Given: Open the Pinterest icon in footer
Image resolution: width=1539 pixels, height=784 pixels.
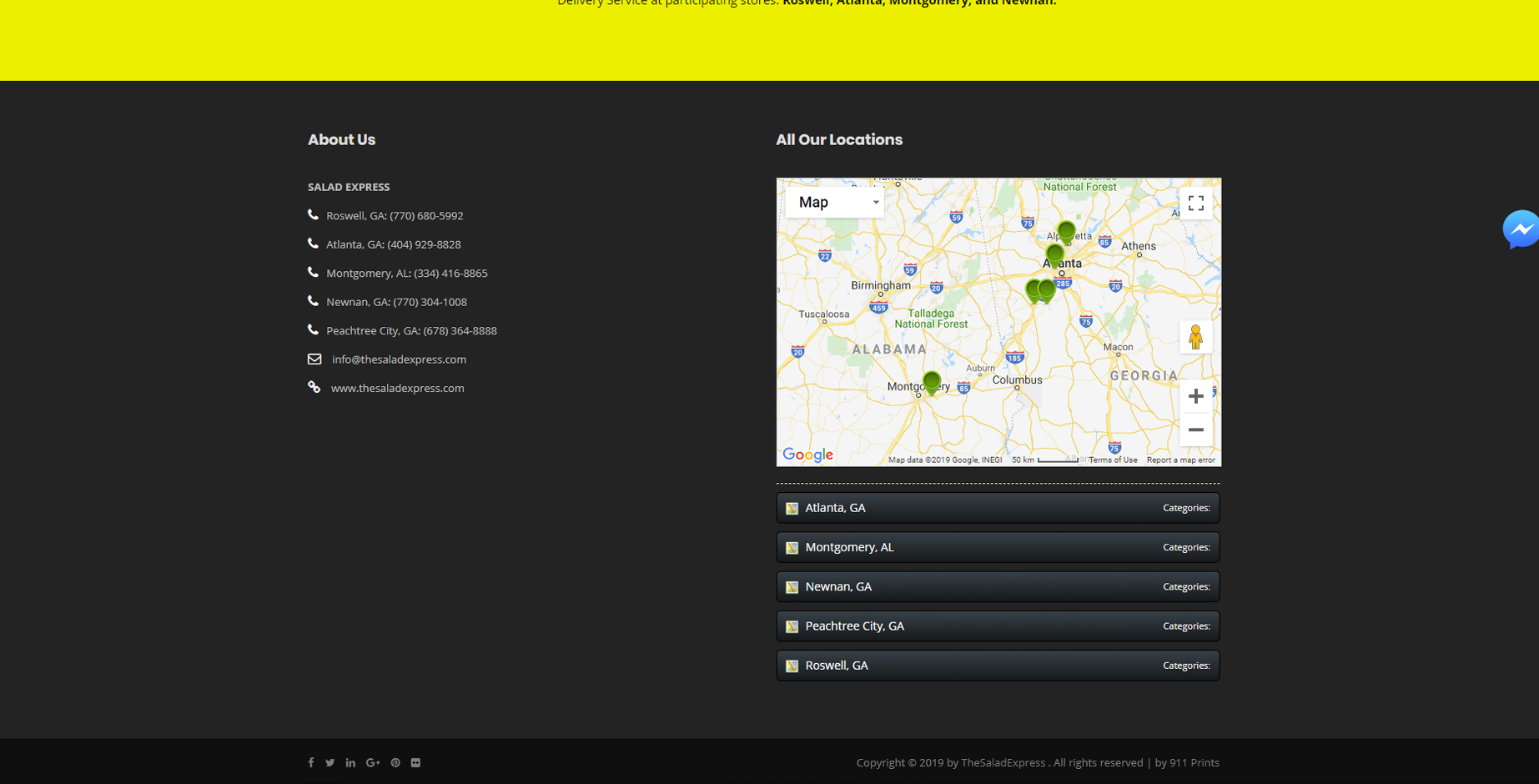Looking at the screenshot, I should tap(395, 762).
